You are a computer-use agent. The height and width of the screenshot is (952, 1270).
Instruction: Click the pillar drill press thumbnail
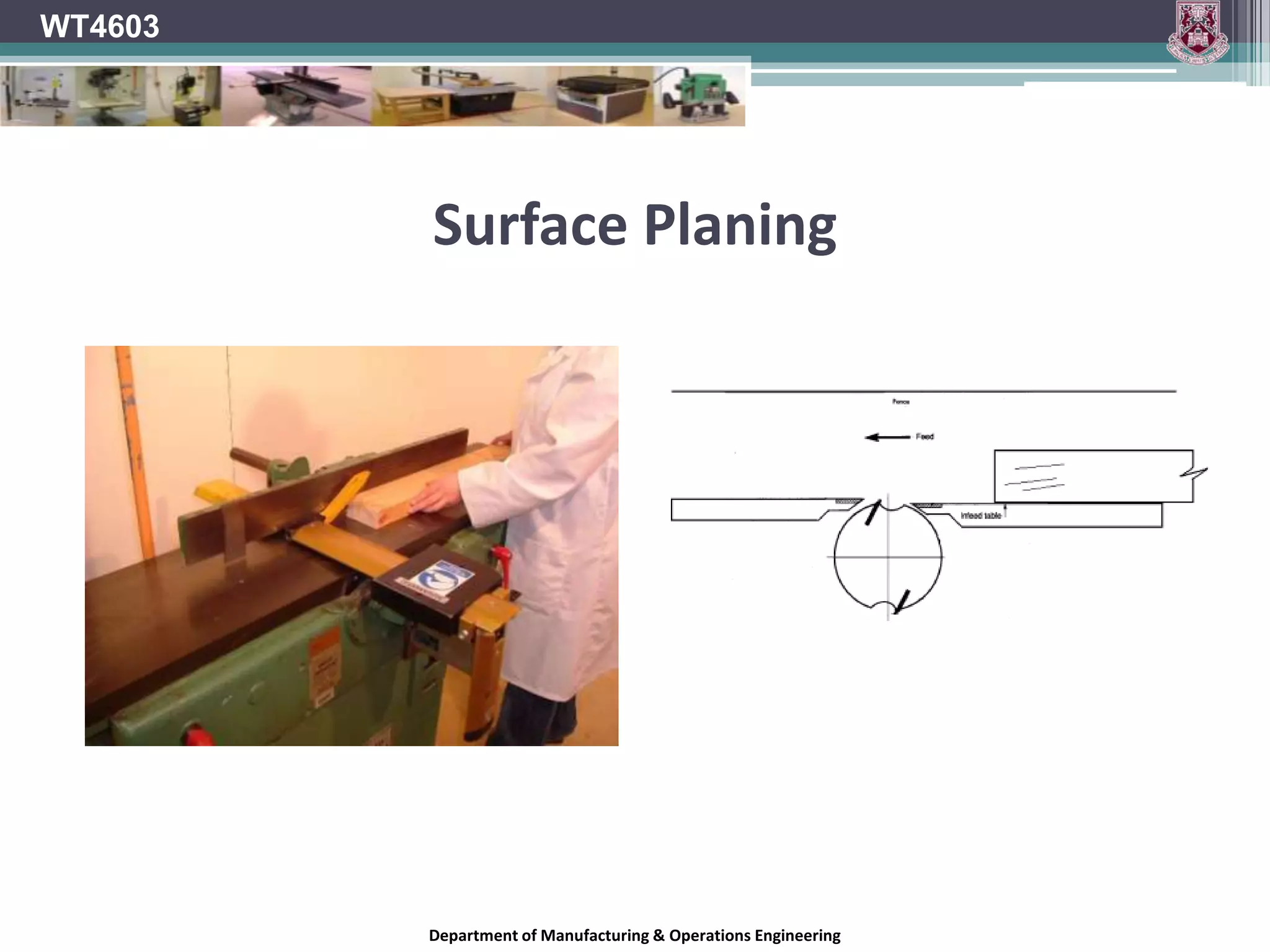112,96
